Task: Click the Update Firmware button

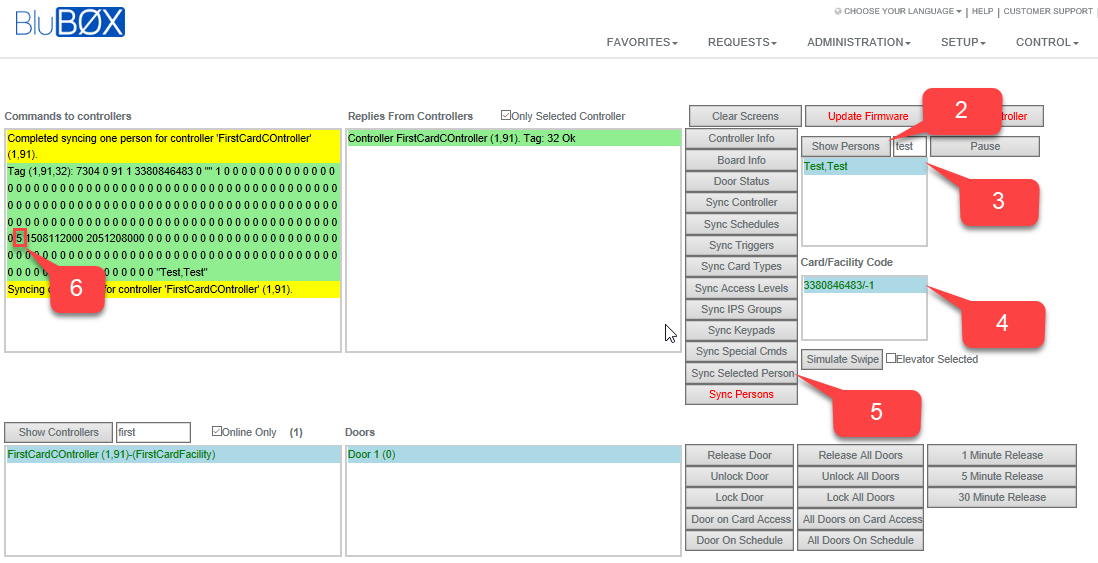Action: (868, 117)
